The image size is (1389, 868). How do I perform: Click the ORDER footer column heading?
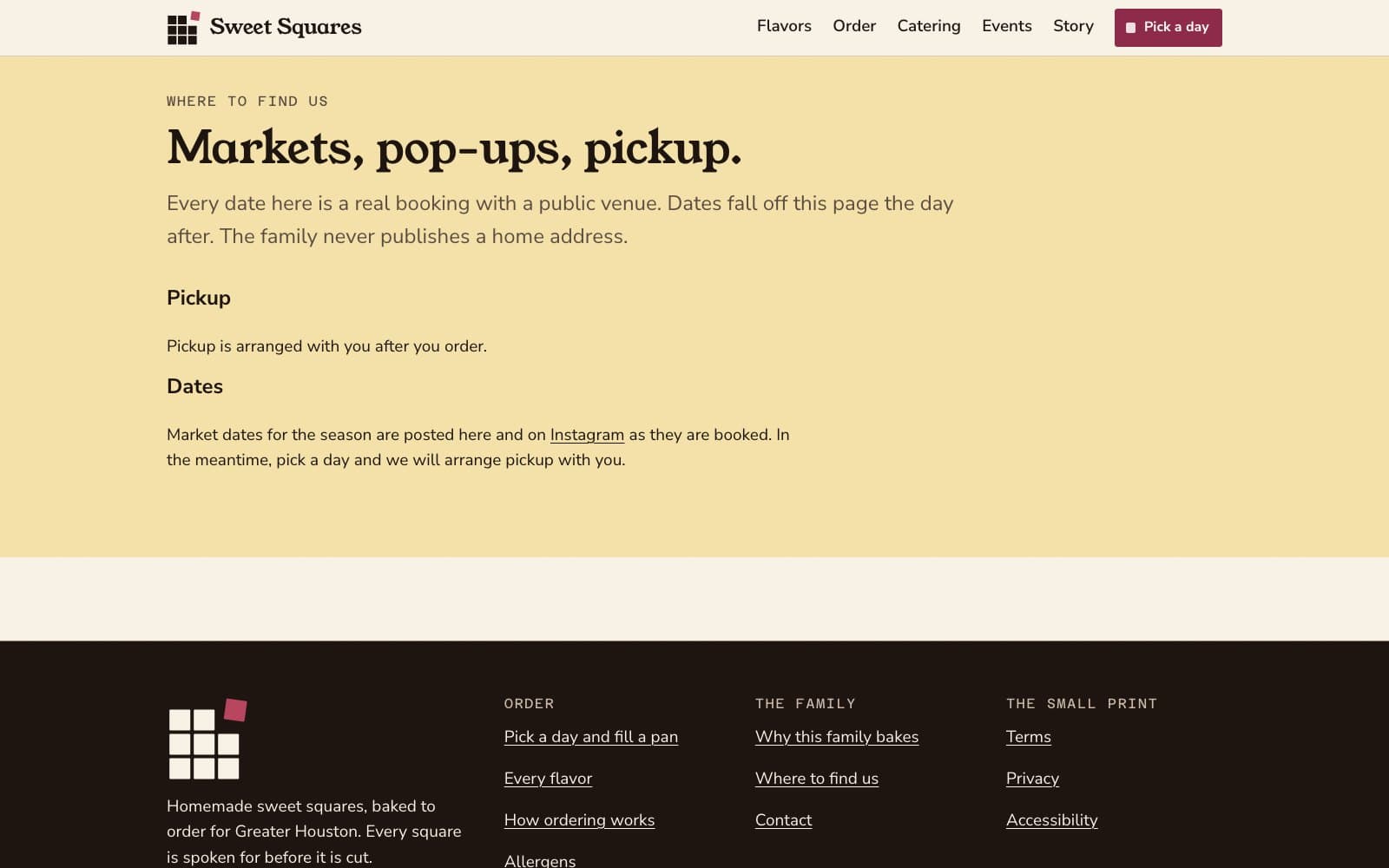coord(529,704)
